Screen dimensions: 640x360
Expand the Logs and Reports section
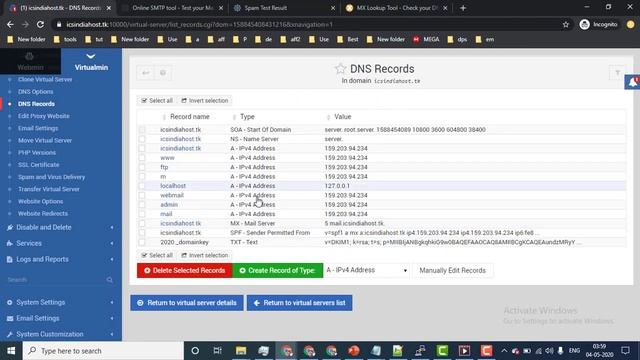point(61,259)
